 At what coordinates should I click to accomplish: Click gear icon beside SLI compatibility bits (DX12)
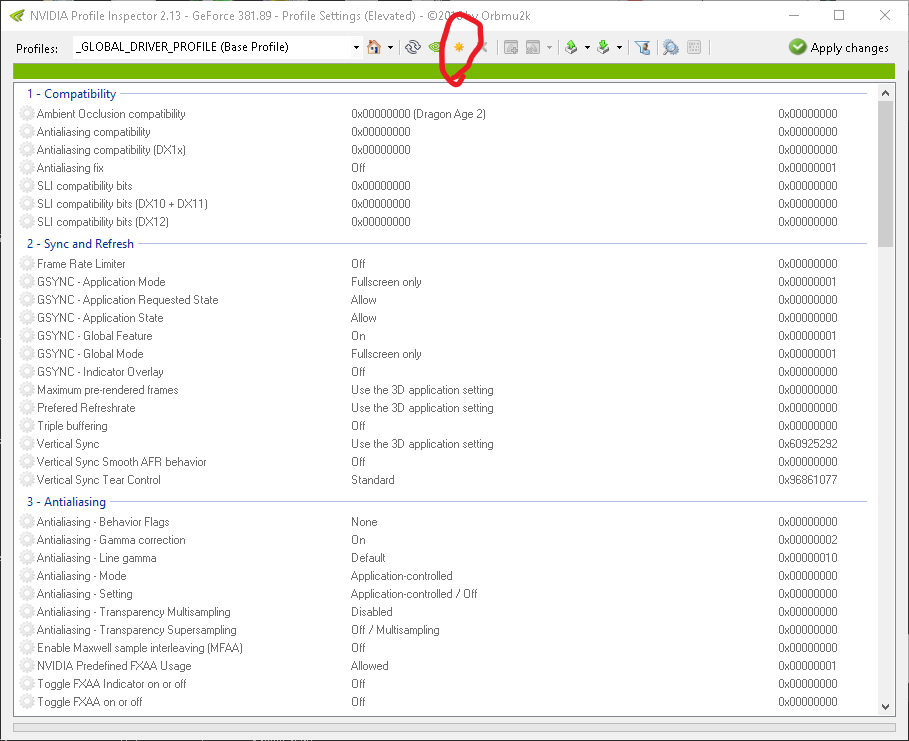coord(27,221)
